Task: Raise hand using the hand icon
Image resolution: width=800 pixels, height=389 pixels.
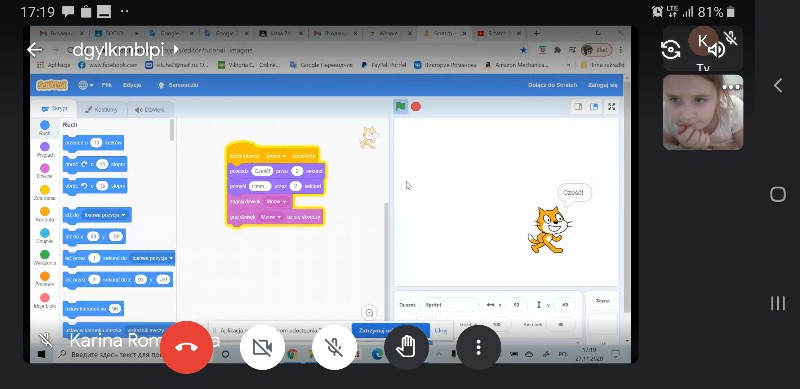Action: (x=407, y=347)
